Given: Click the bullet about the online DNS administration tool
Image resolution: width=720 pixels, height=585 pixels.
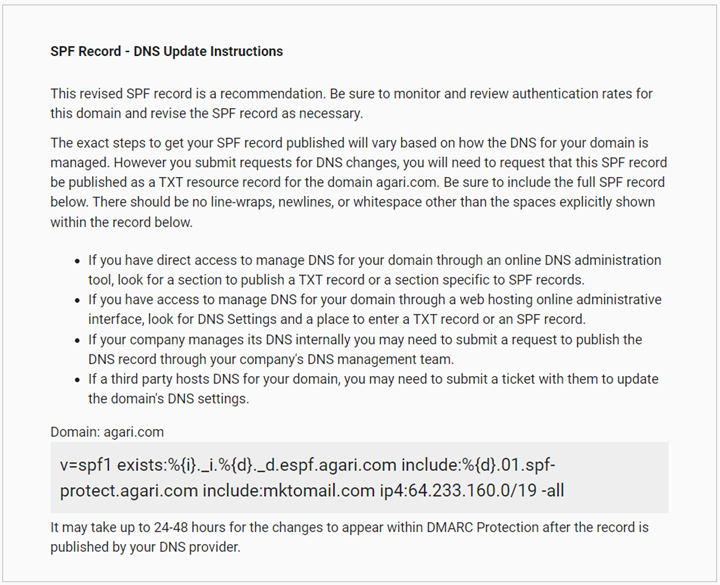Looking at the screenshot, I should click(x=374, y=270).
